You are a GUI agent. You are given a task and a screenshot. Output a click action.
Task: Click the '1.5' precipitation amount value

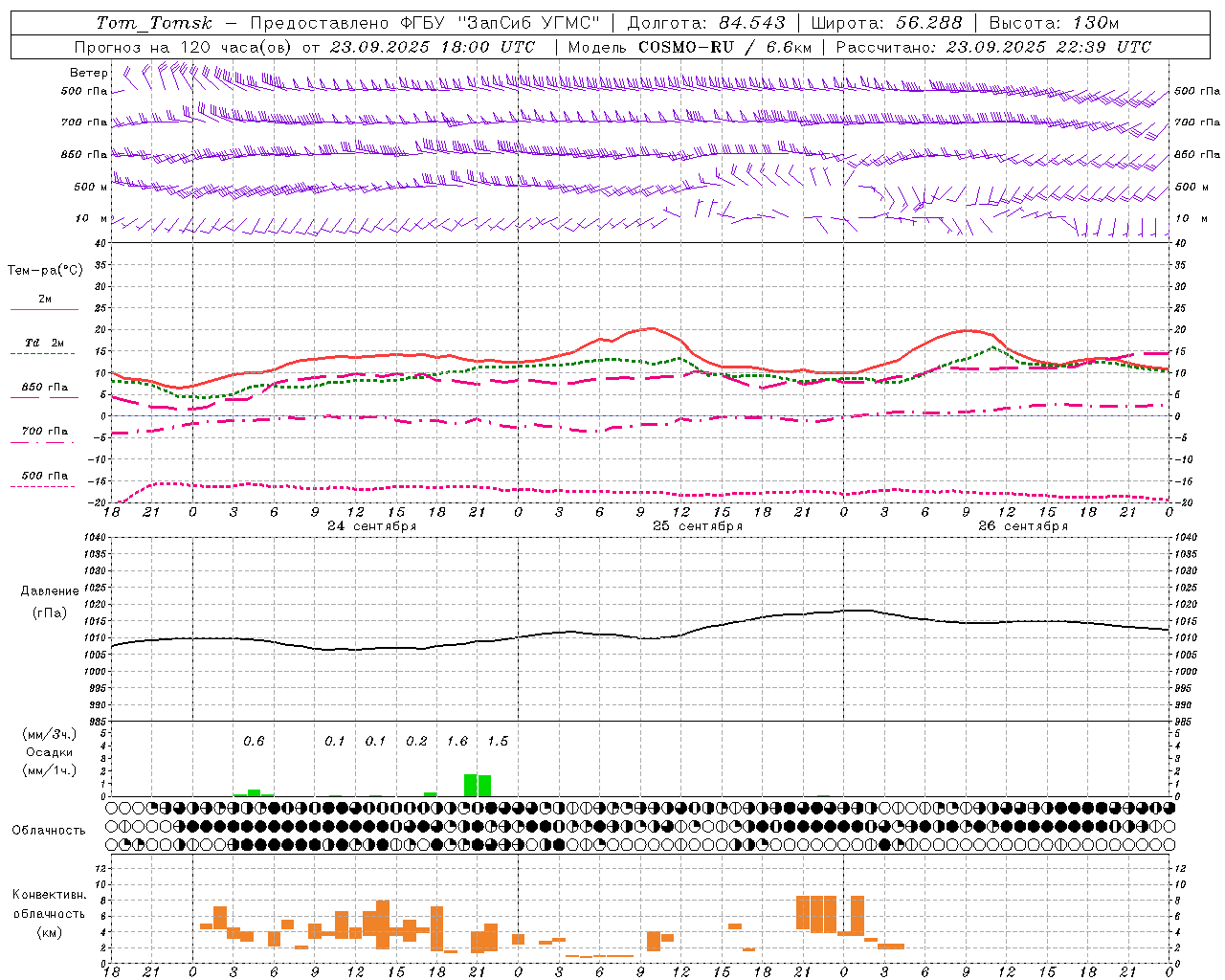498,742
